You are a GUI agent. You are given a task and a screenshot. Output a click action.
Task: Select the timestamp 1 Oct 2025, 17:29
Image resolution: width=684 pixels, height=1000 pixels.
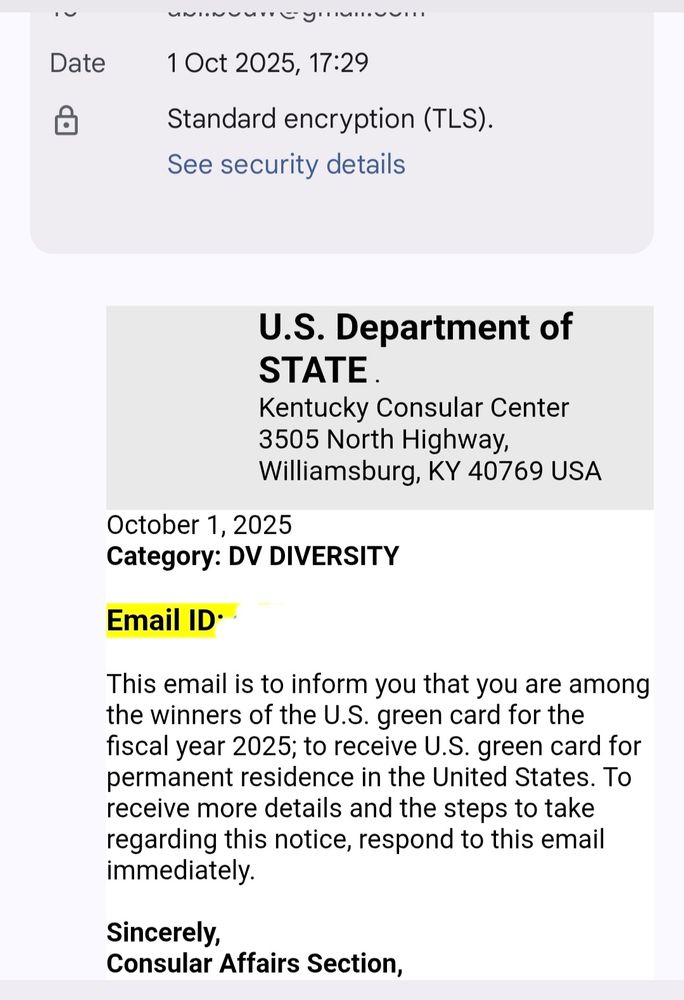269,62
